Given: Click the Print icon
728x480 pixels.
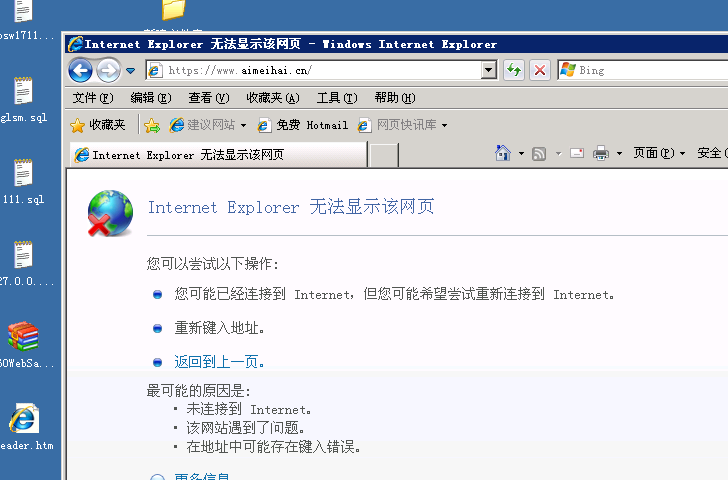Looking at the screenshot, I should coord(601,153).
